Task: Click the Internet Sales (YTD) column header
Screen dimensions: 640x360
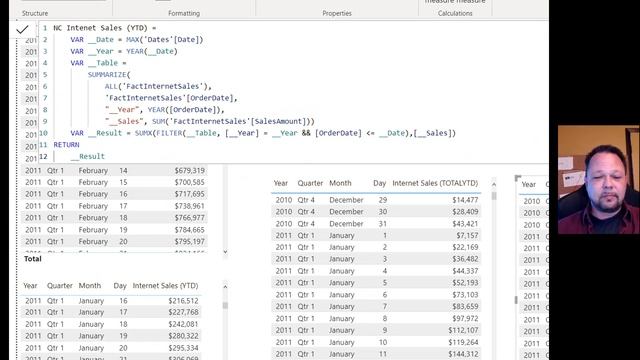Action: 165,286
